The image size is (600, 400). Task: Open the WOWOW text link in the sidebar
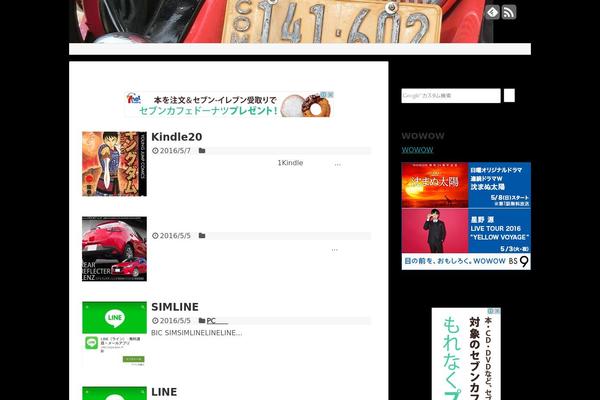pos(417,150)
